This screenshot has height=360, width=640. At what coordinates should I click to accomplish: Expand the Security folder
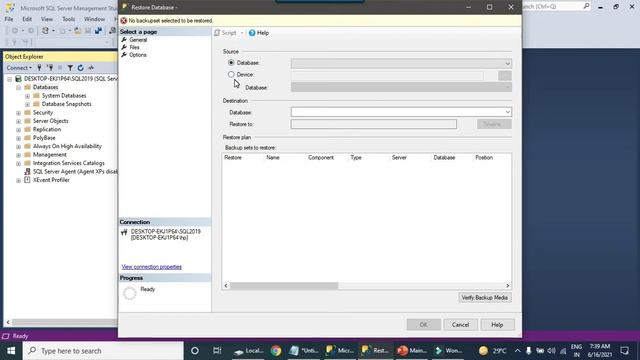[18, 113]
